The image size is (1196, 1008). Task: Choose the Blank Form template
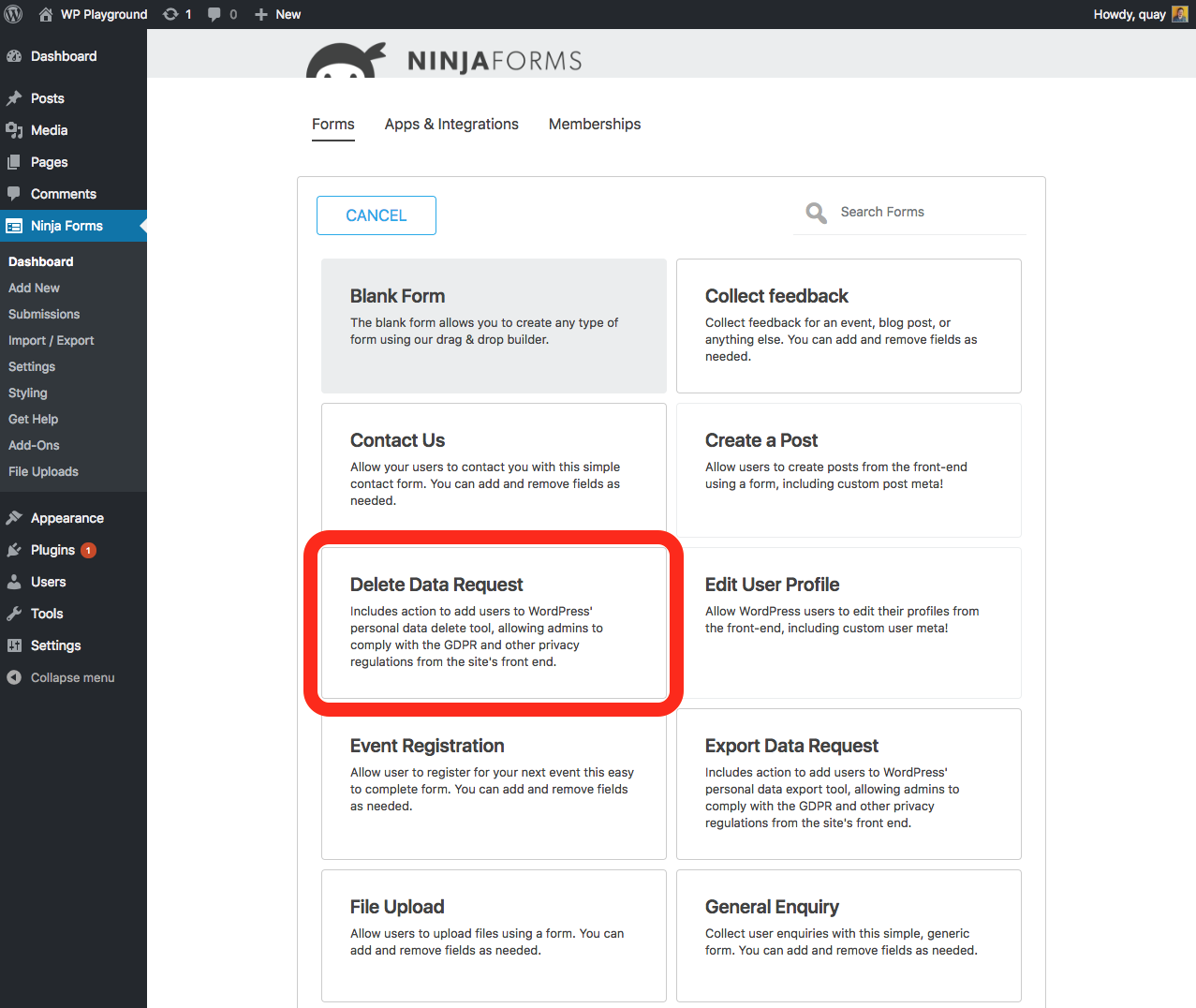click(494, 325)
